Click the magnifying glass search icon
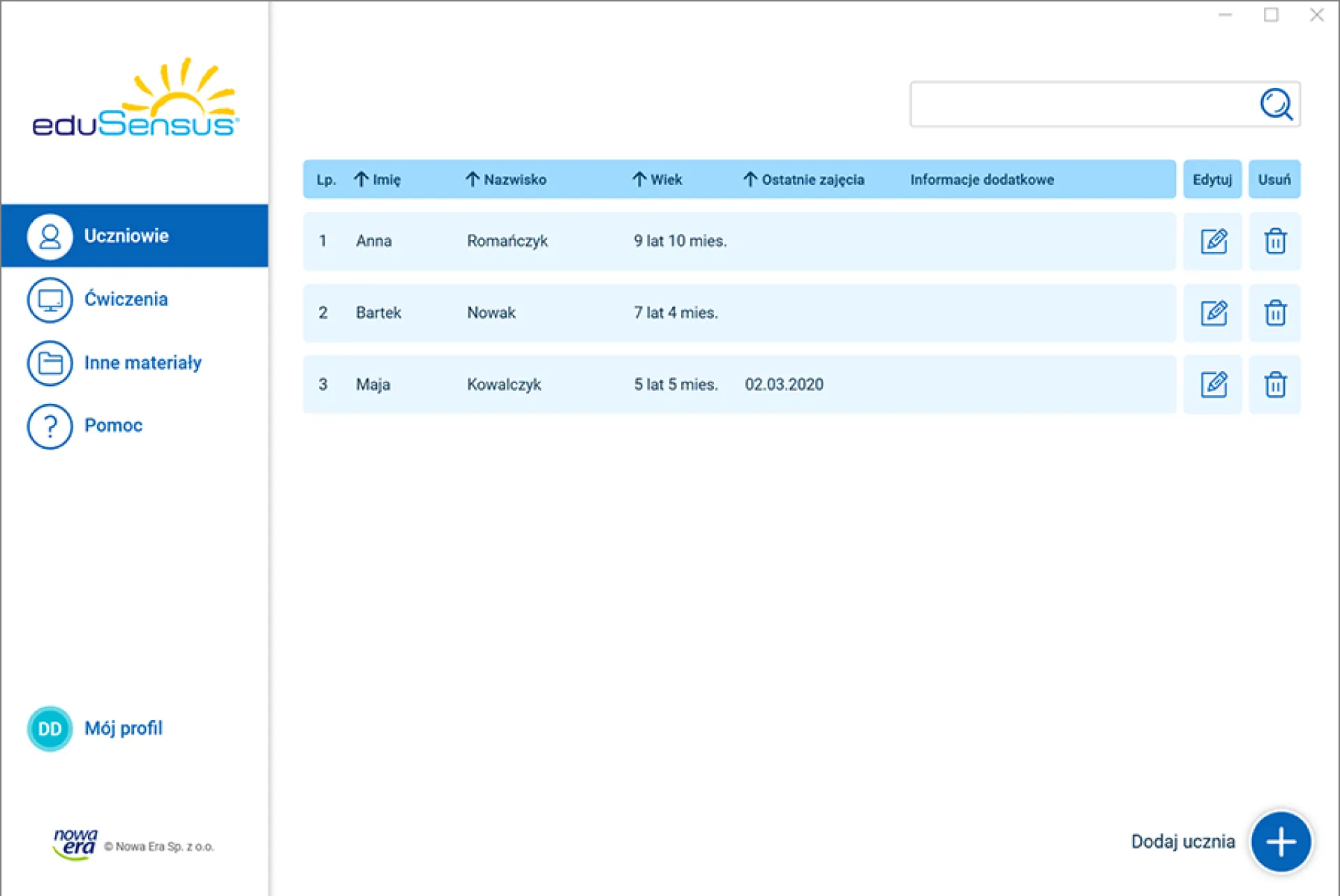 coord(1276,105)
